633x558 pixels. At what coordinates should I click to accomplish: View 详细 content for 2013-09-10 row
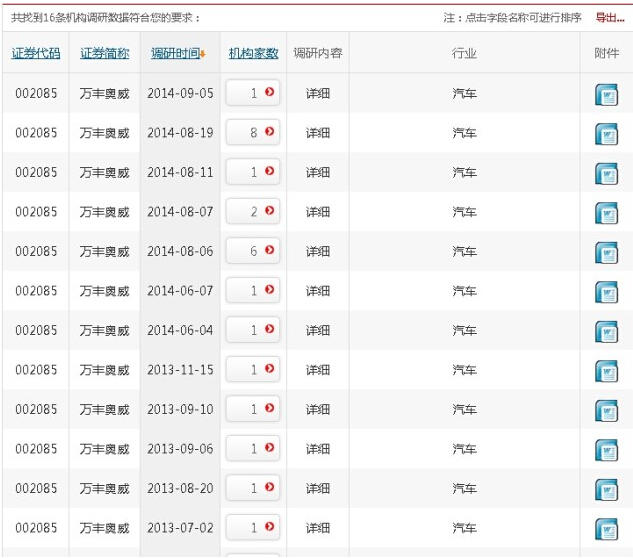(318, 409)
